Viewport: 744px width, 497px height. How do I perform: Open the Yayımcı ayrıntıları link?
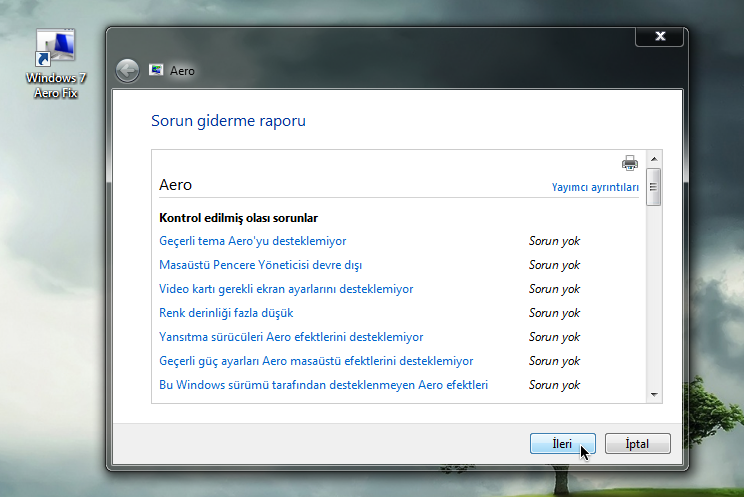595,187
